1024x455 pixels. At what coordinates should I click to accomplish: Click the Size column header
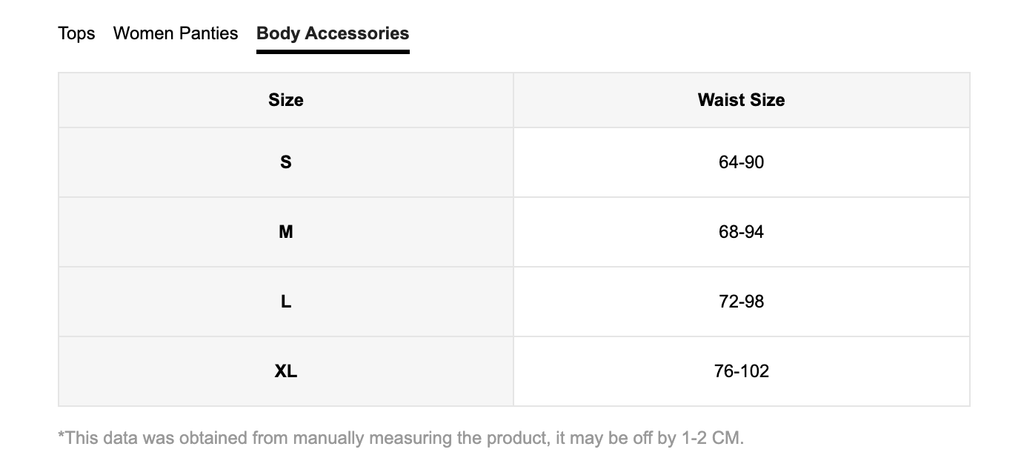(x=286, y=100)
